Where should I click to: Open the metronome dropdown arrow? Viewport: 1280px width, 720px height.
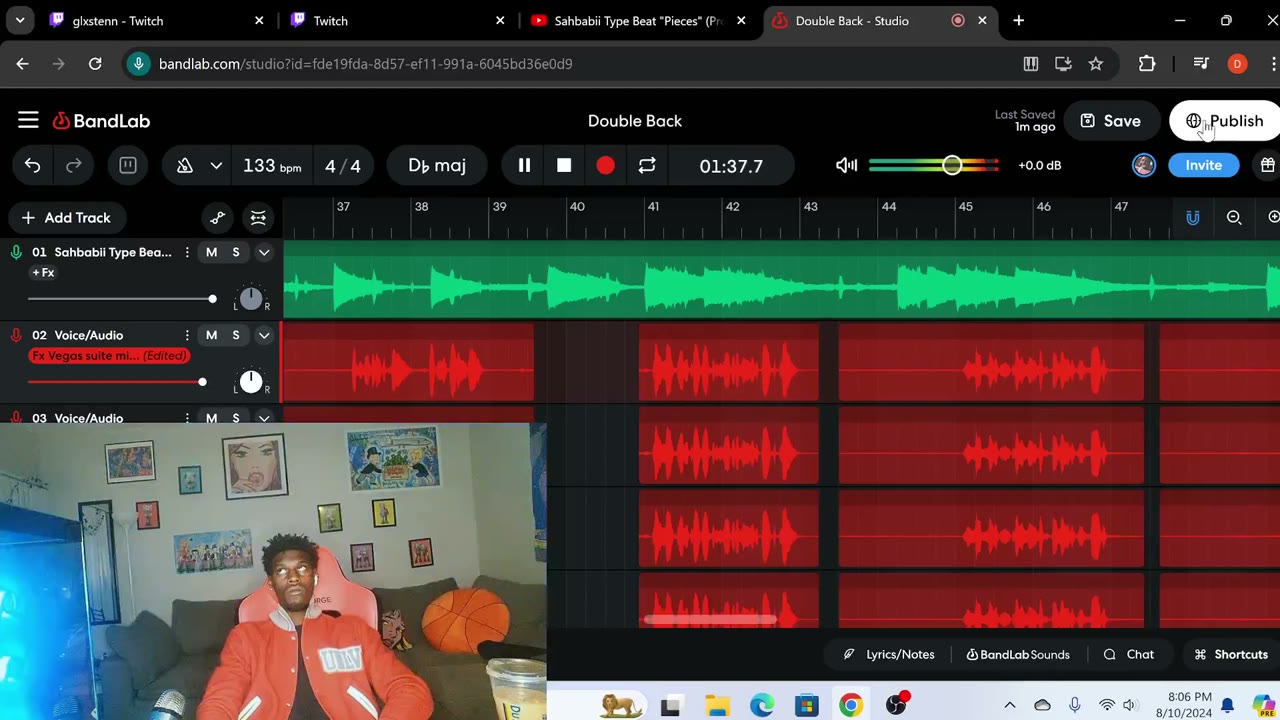216,166
